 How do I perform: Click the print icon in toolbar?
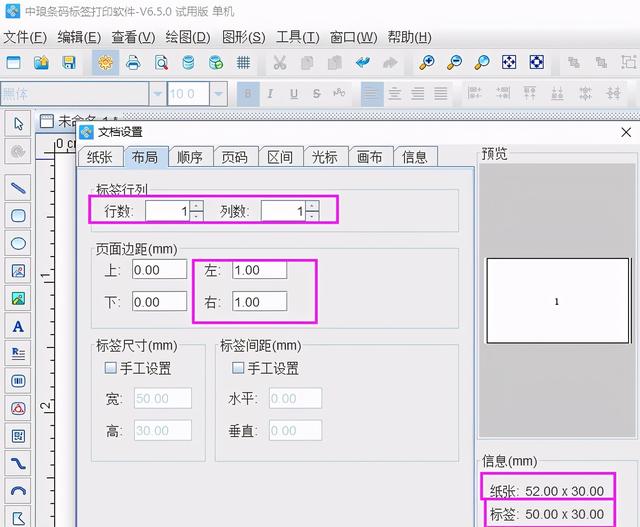click(x=133, y=62)
